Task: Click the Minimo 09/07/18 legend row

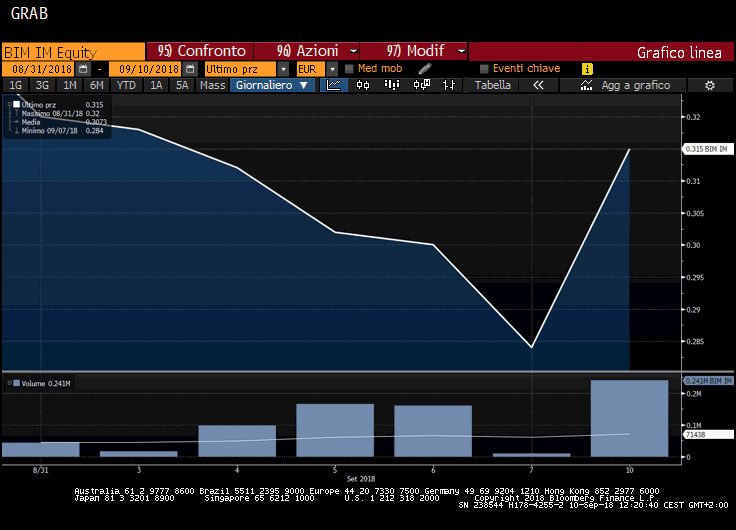Action: (60, 131)
